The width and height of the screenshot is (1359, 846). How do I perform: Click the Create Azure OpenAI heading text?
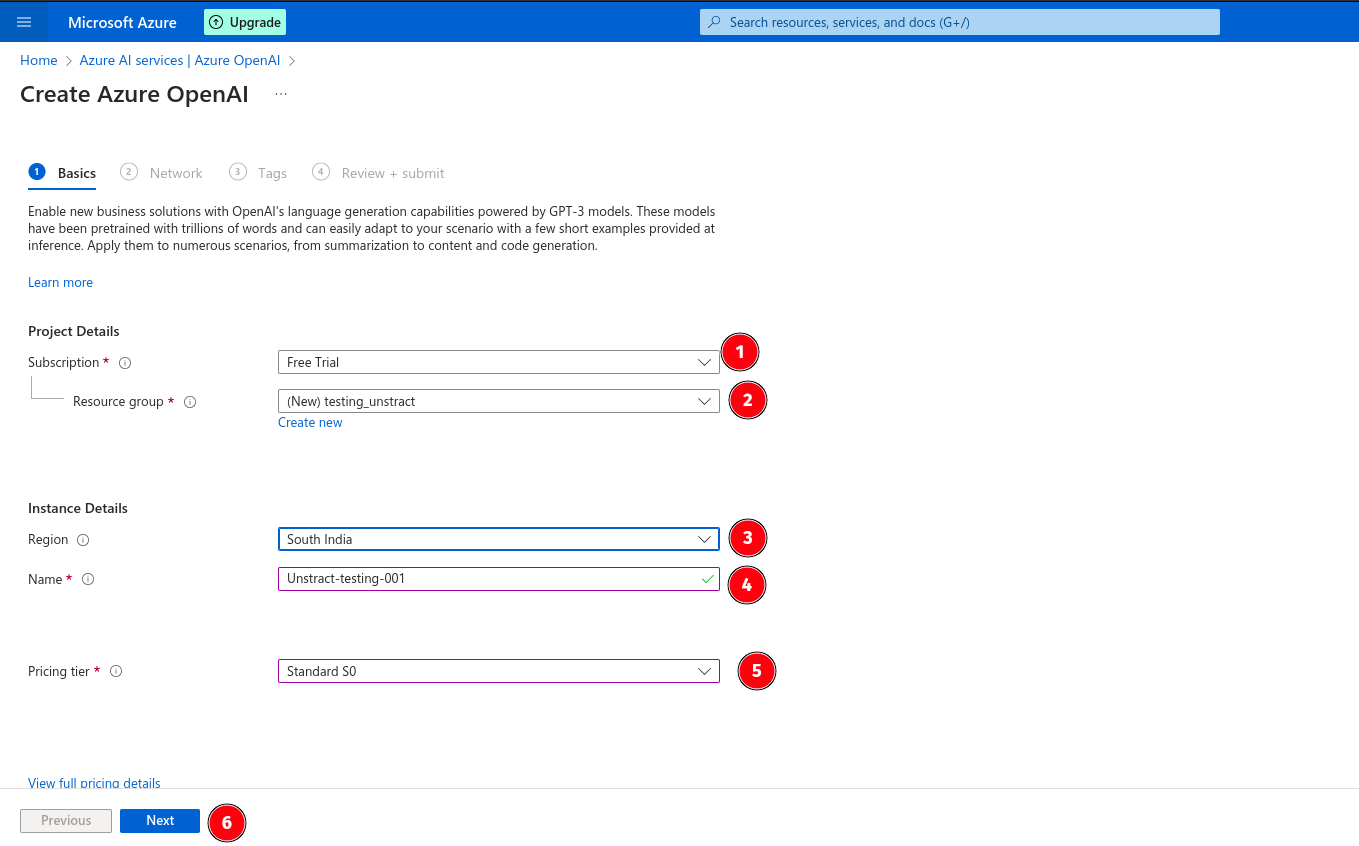click(x=134, y=94)
